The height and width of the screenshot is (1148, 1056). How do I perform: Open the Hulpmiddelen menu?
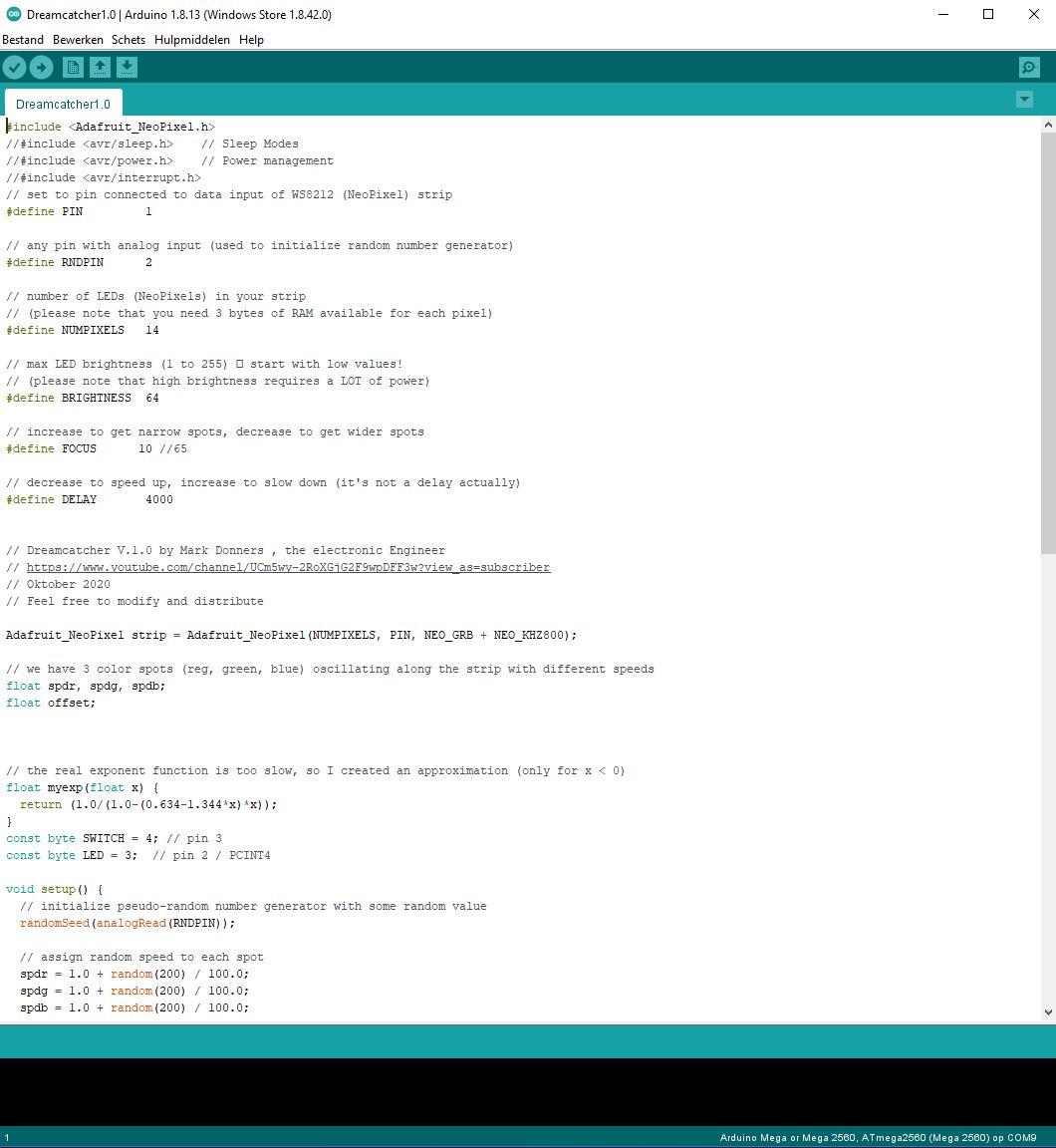(191, 40)
